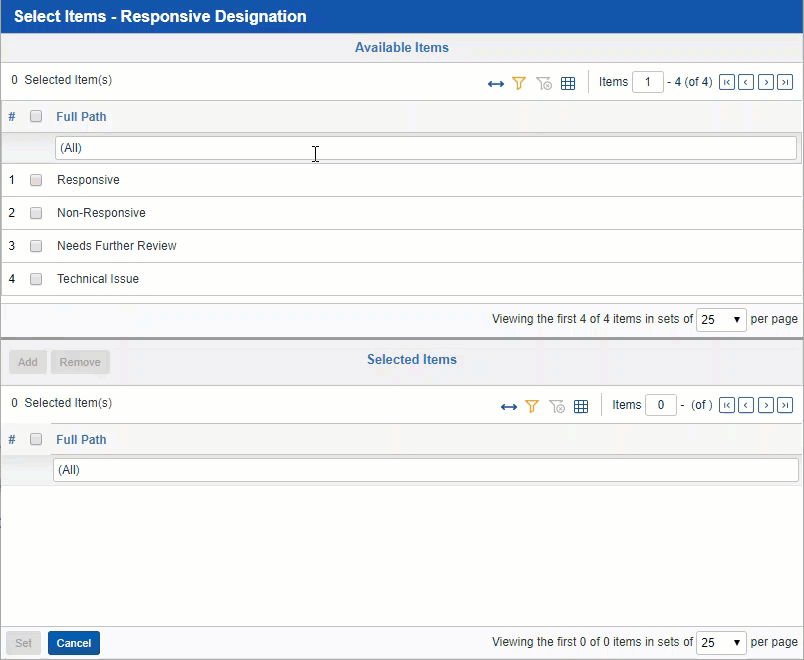804x660 pixels.
Task: Click the resize columns icon in Available Items
Action: tap(496, 84)
